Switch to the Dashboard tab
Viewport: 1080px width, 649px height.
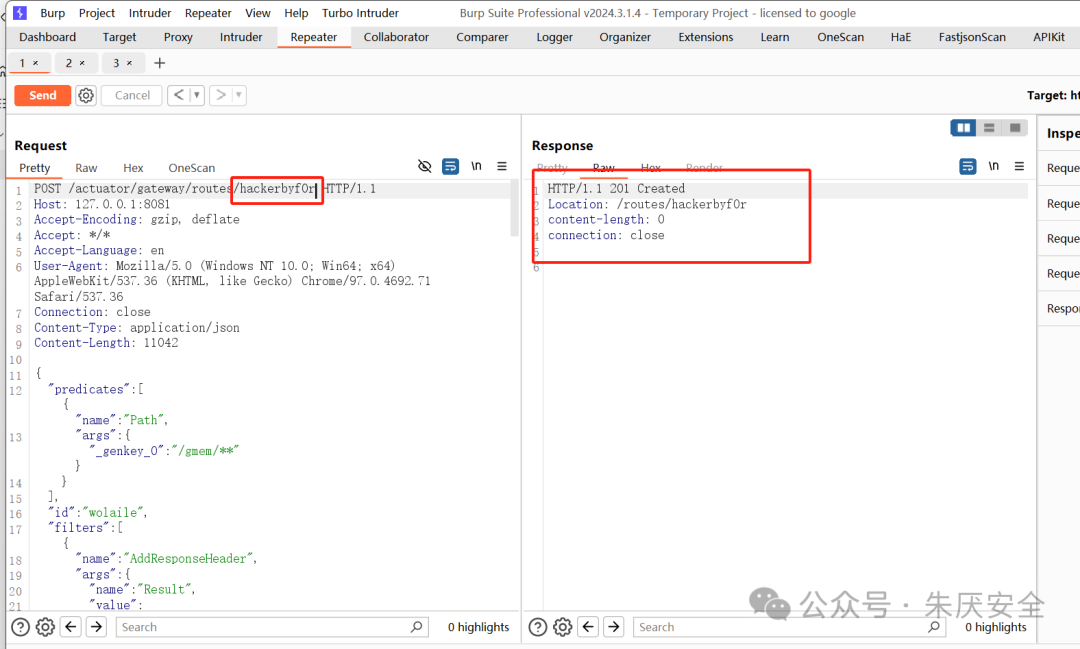48,37
